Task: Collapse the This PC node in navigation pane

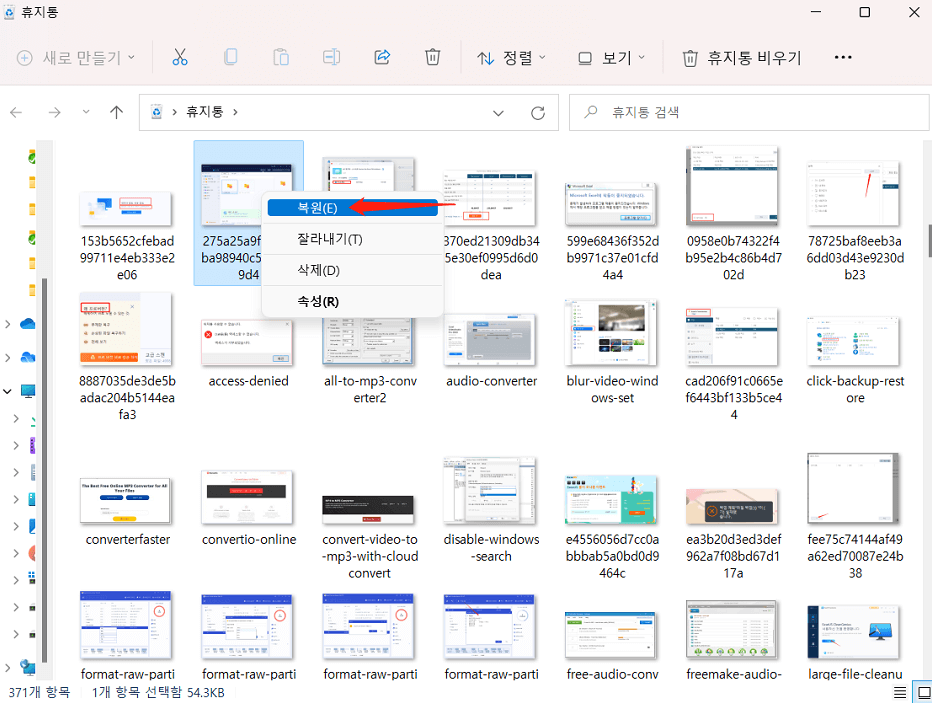Action: tap(7, 391)
